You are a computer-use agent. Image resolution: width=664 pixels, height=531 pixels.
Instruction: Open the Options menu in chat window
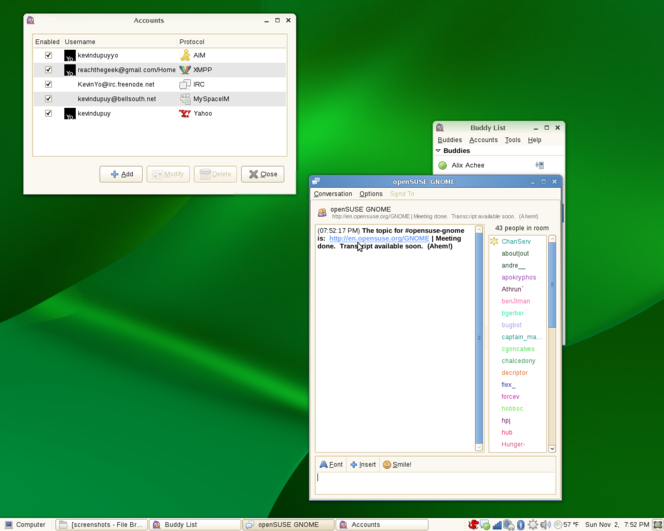(371, 194)
